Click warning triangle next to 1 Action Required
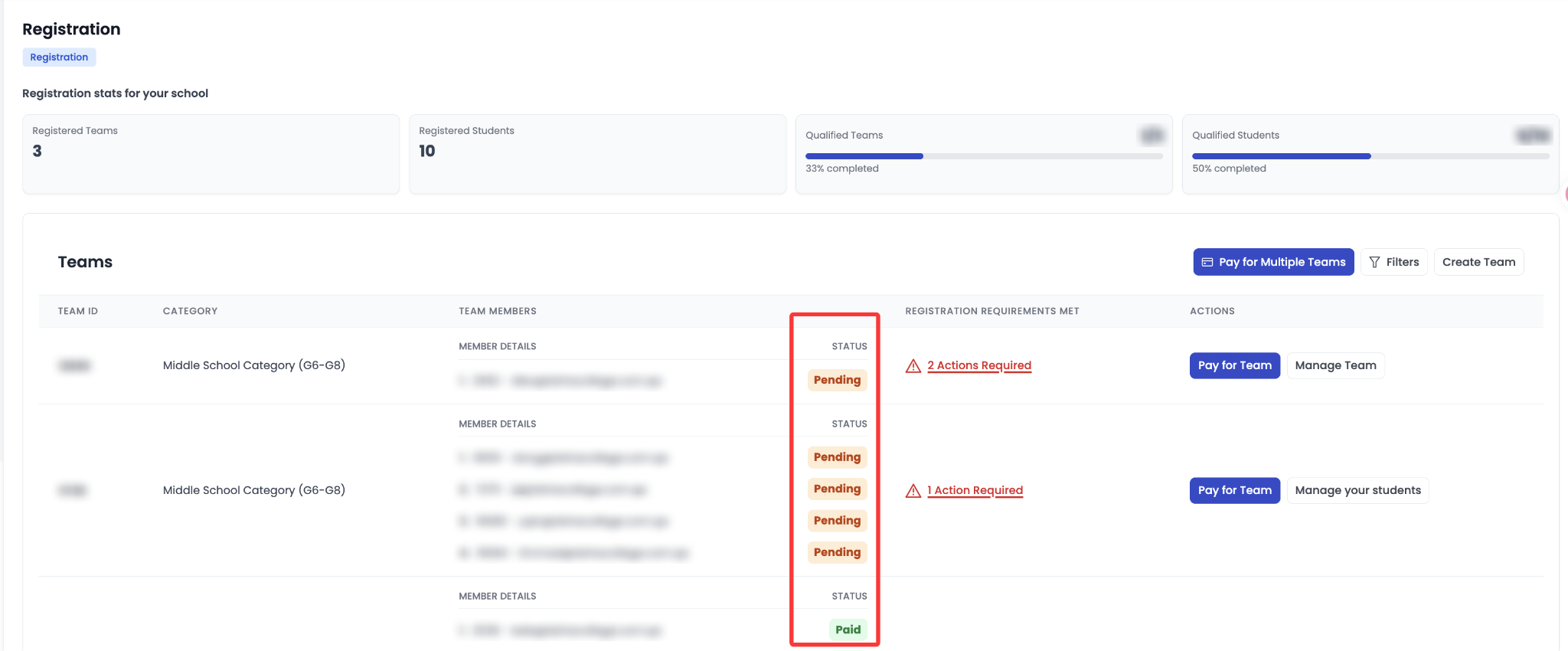 tap(913, 491)
